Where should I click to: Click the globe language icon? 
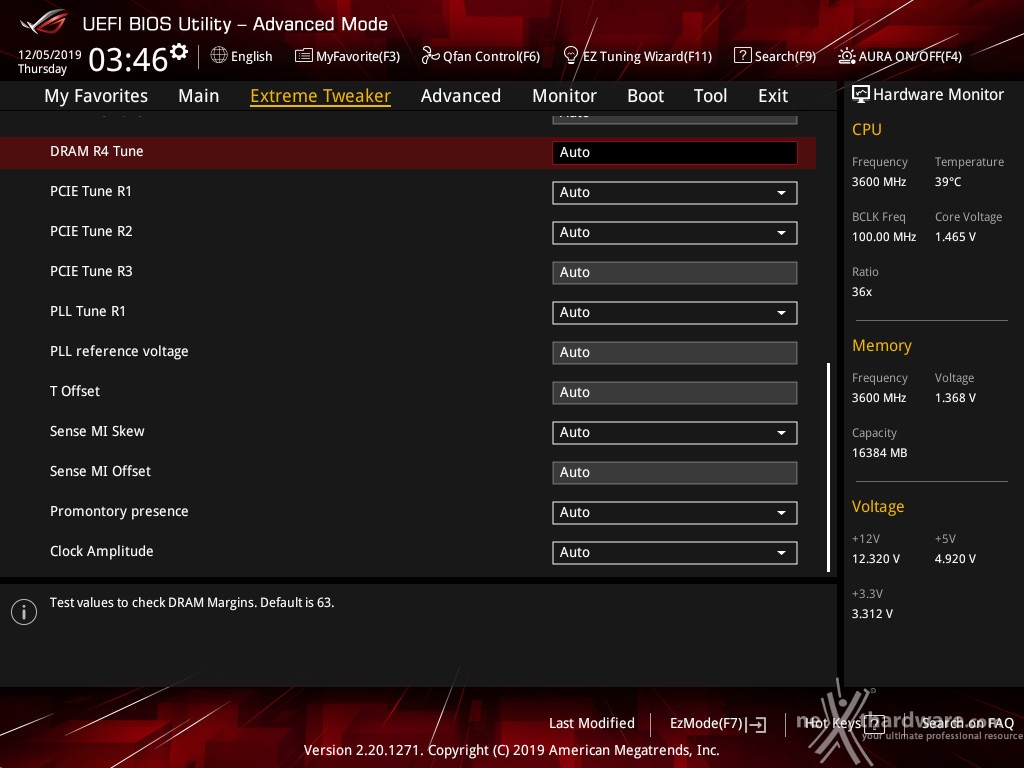click(x=219, y=55)
